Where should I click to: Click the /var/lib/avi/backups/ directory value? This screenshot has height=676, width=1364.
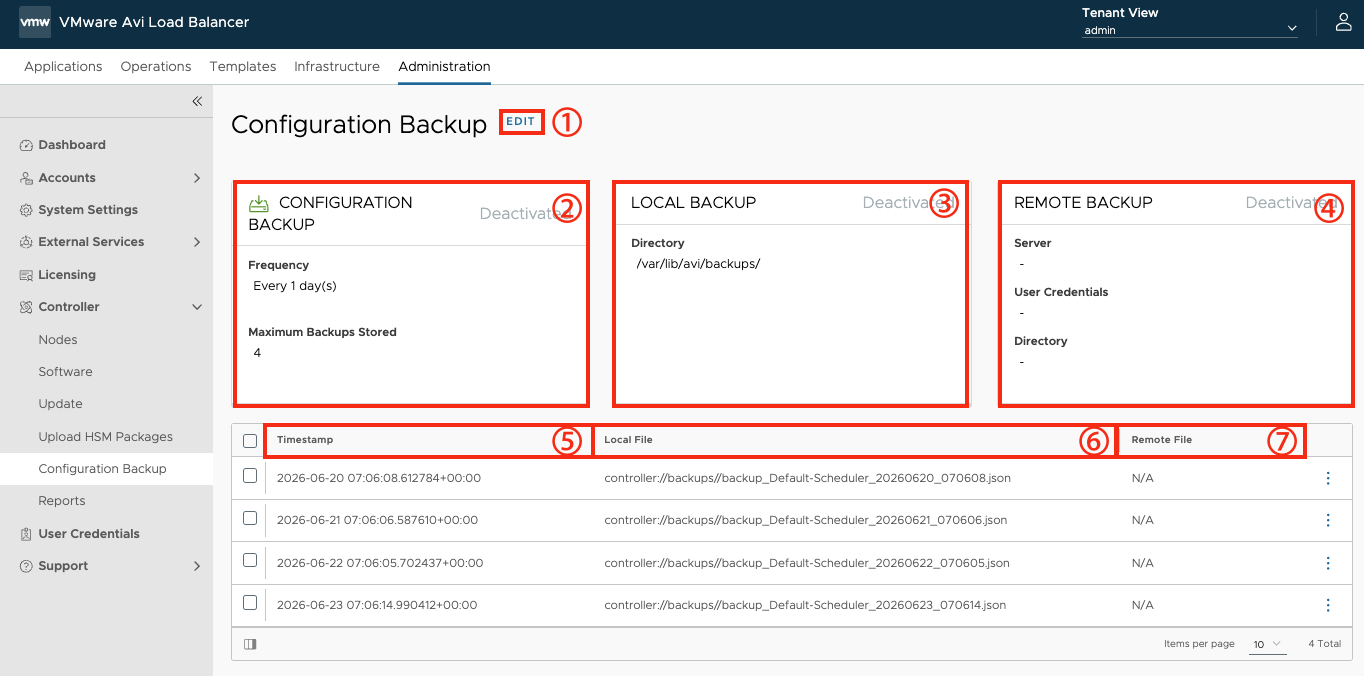coord(698,264)
